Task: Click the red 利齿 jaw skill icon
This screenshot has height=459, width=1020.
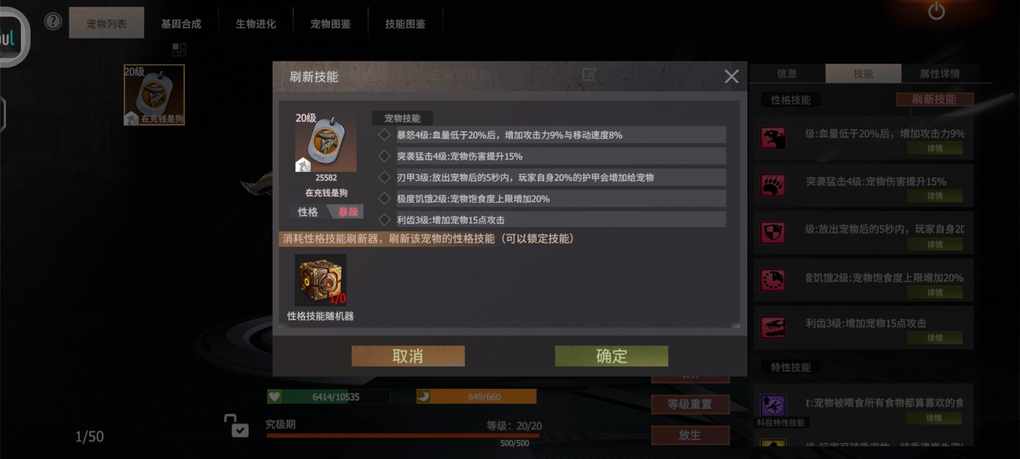Action: (773, 327)
